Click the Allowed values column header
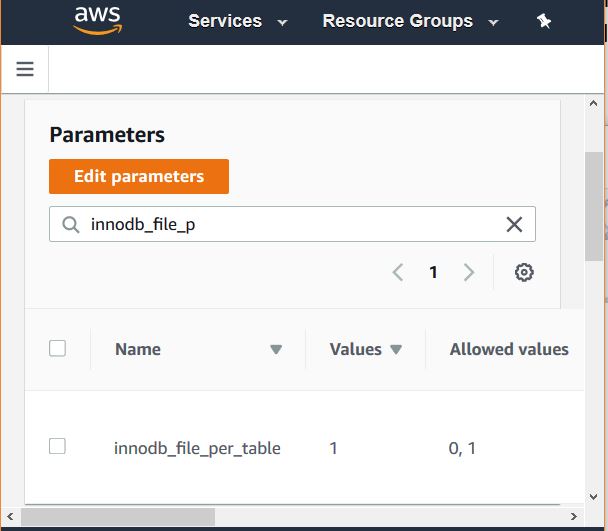The height and width of the screenshot is (531, 608). point(509,349)
